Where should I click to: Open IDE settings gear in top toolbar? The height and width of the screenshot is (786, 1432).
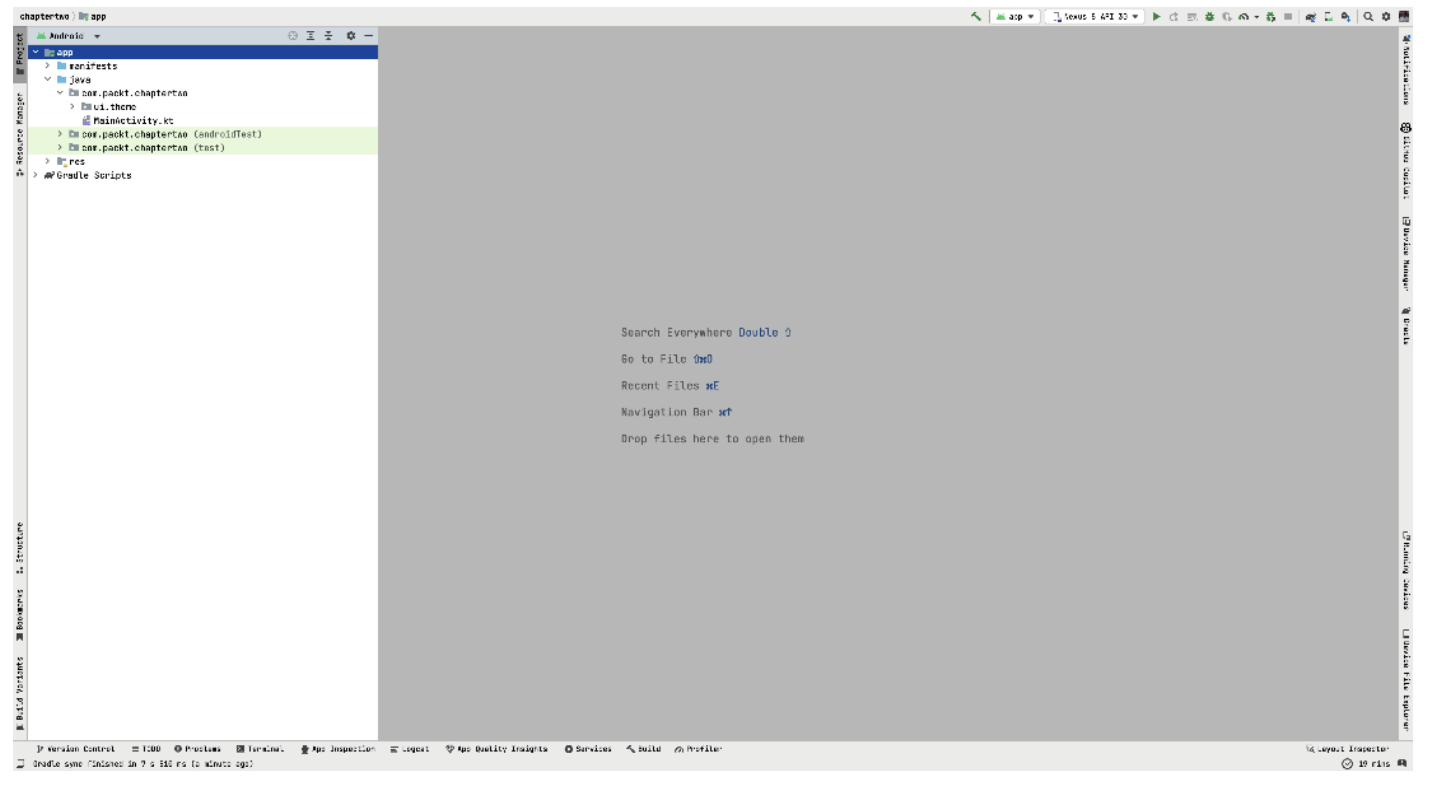click(x=1386, y=17)
